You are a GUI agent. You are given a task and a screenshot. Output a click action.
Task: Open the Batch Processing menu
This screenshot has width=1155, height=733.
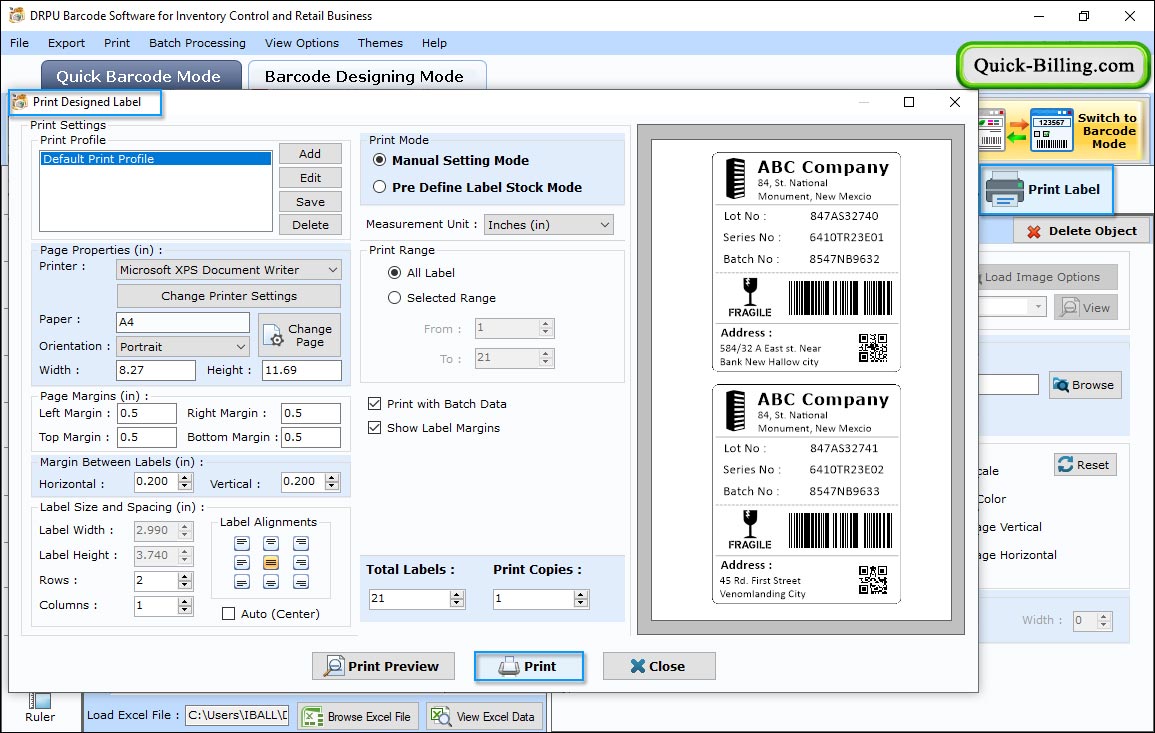(x=197, y=43)
